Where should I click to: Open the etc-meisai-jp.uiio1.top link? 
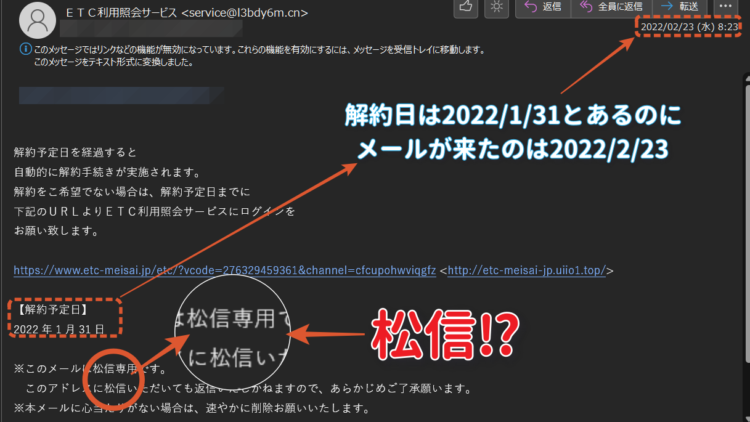tap(527, 270)
